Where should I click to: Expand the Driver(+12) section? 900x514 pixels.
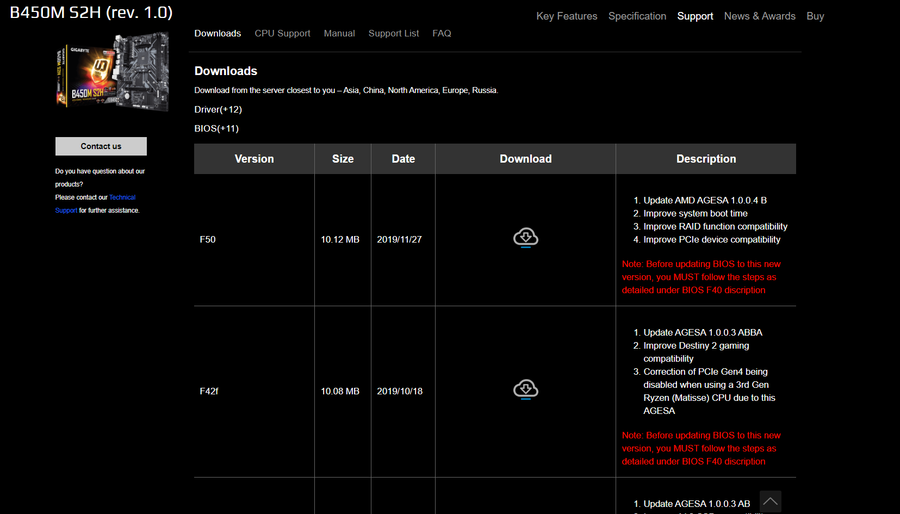218,110
